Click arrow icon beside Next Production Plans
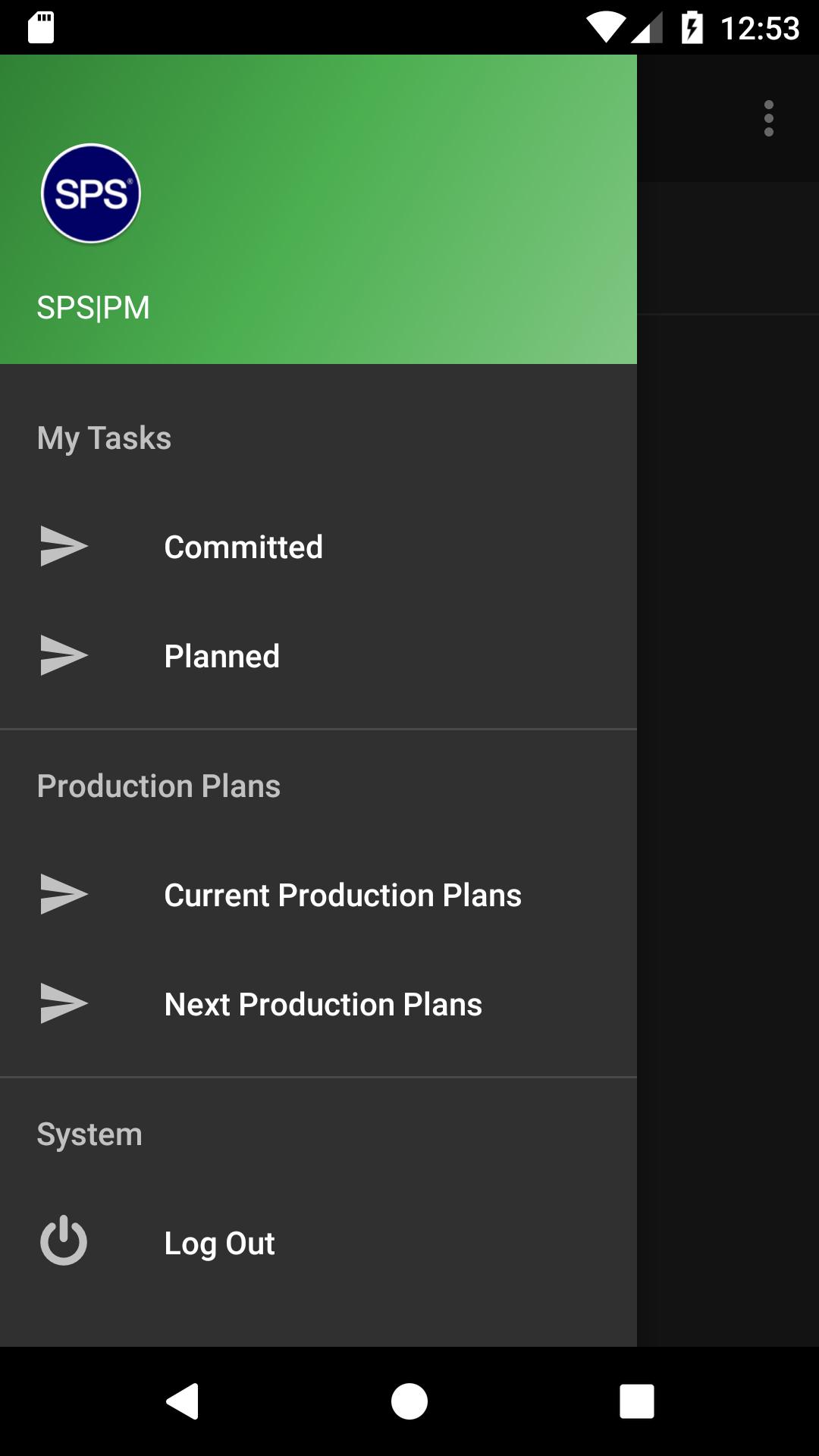 pos(64,1003)
